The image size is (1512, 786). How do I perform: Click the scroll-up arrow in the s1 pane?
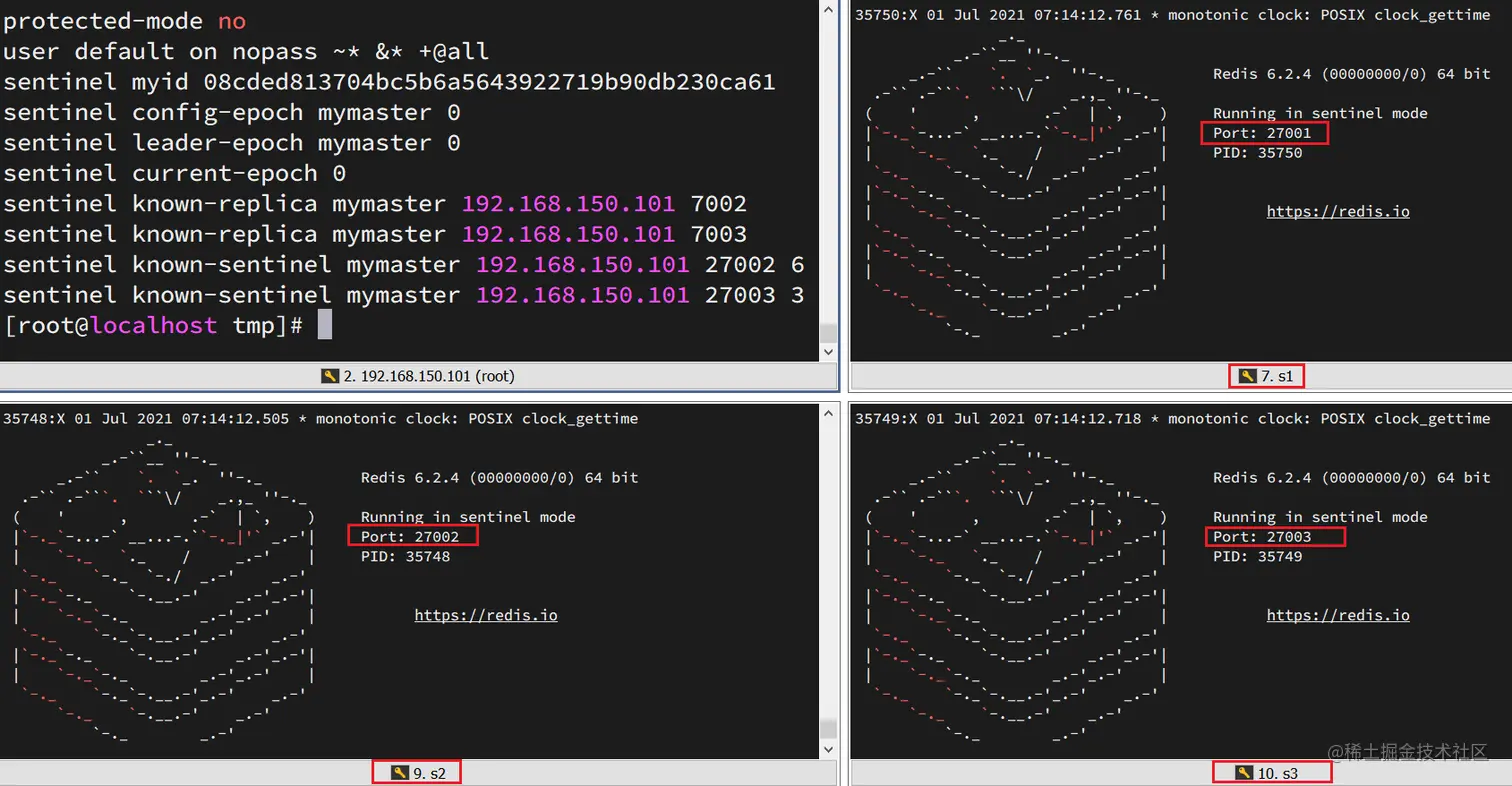[1504, 10]
